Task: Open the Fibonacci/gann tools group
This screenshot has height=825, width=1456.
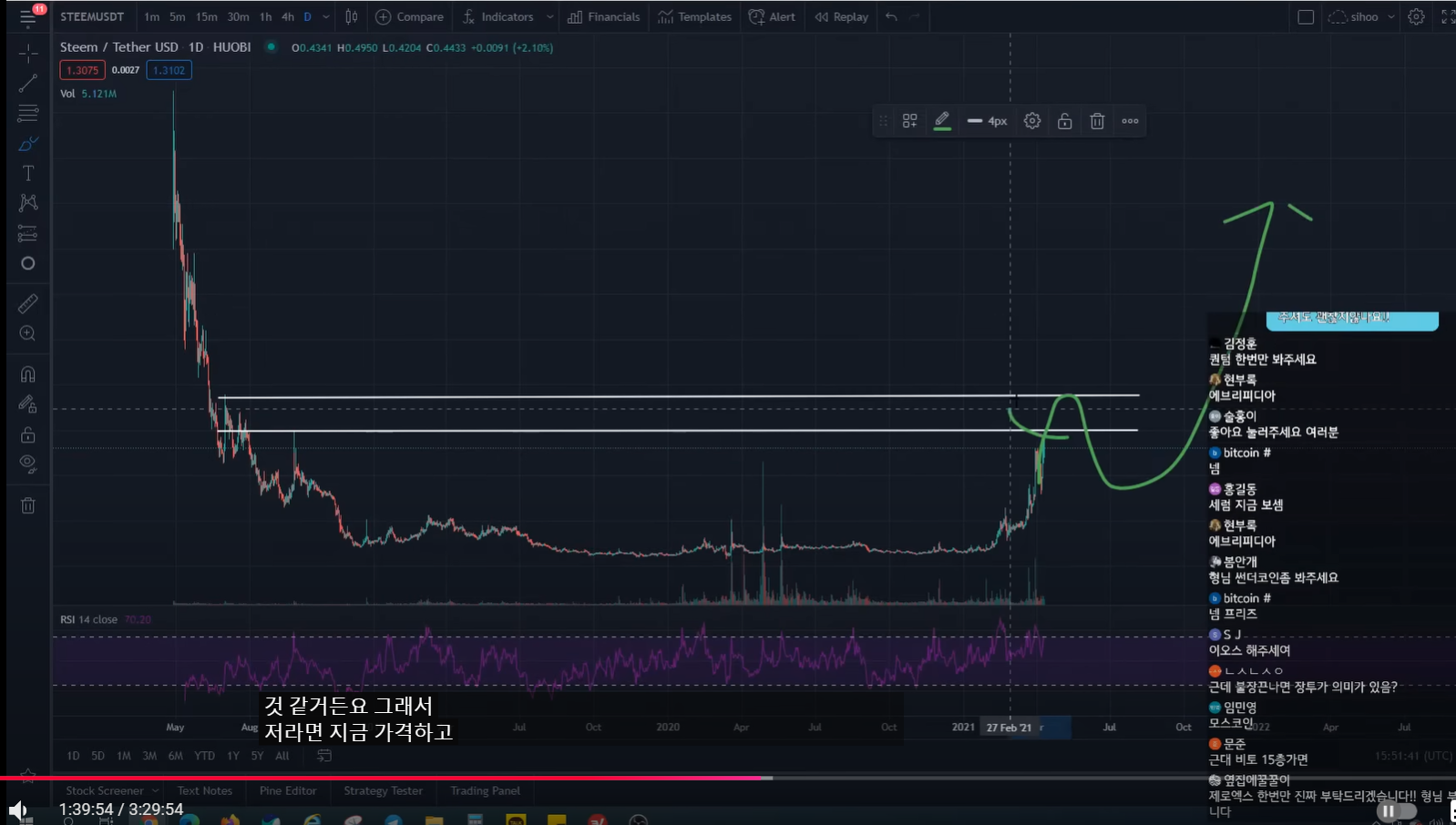Action: point(28,114)
